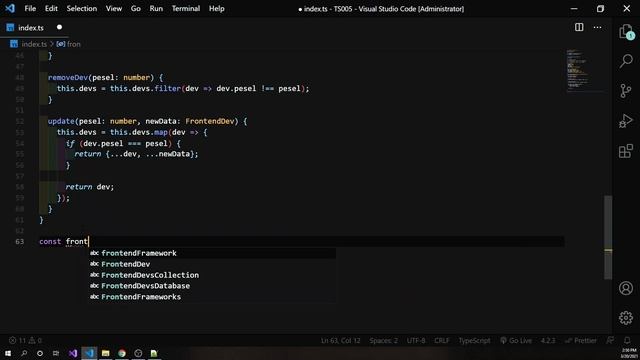Viewport: 640px width, 360px height.
Task: Open the Terminal menu
Action: click(x=186, y=9)
